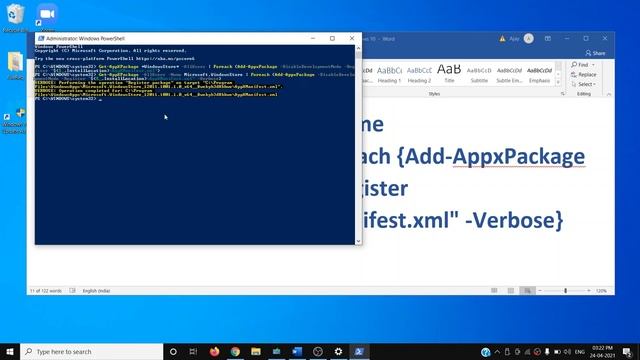Open Google Chrome from the taskbar
The image size is (640, 360).
235,351
